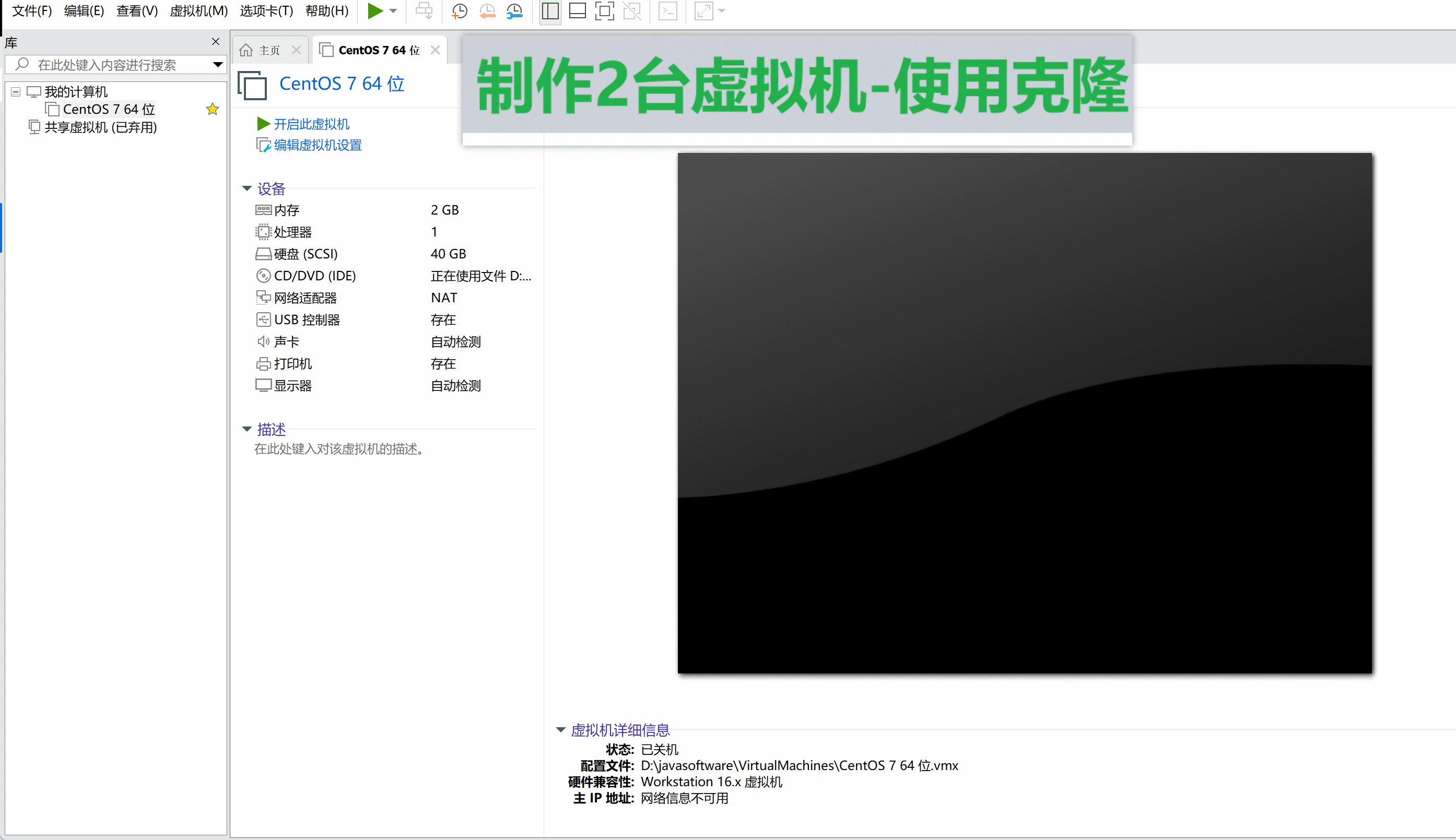Image resolution: width=1456 pixels, height=840 pixels.
Task: Select 我的计算机 in the library tree
Action: [76, 92]
